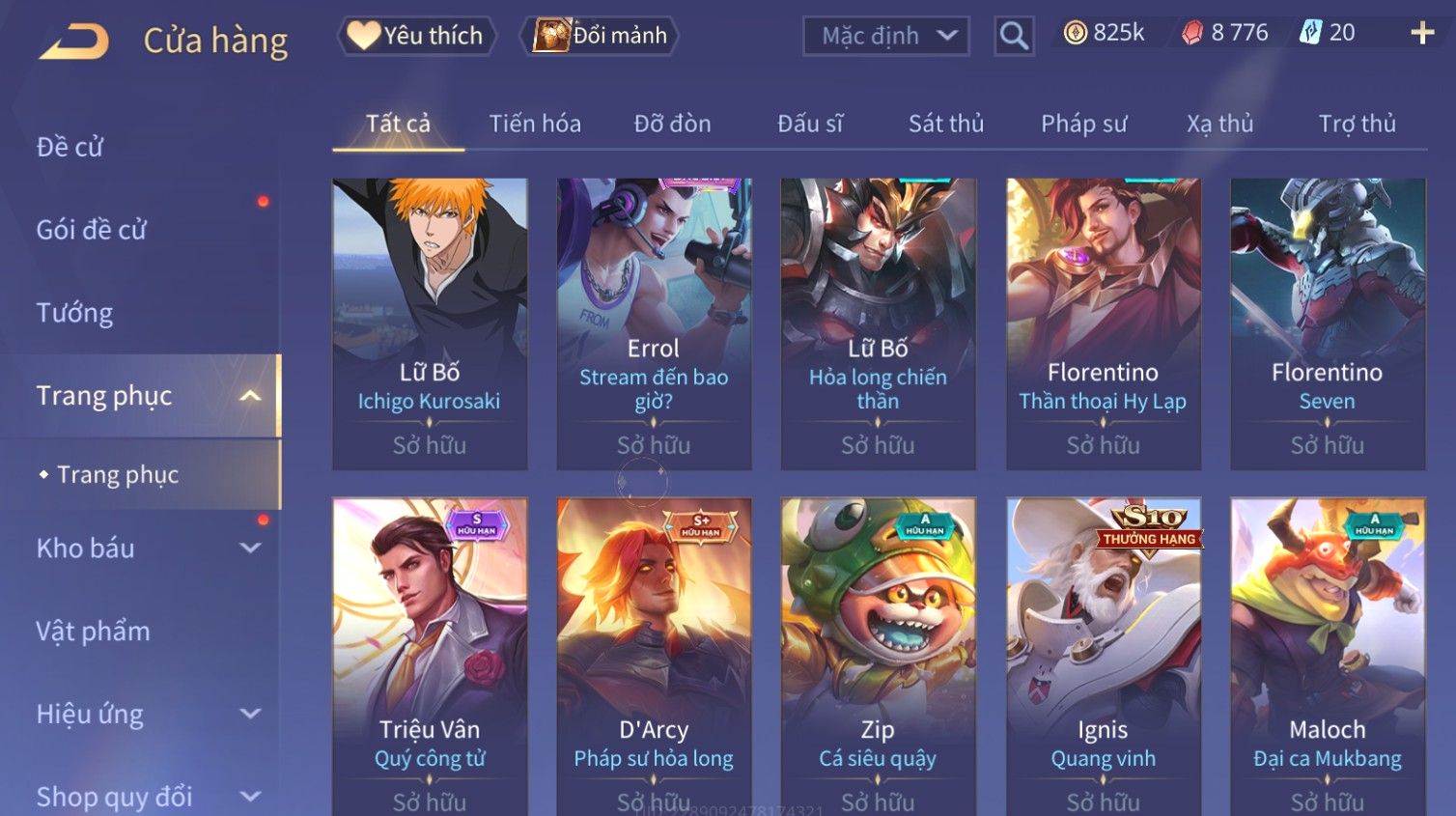Click the gold coin icon showing 825k
The height and width of the screenshot is (816, 1456).
click(1075, 33)
